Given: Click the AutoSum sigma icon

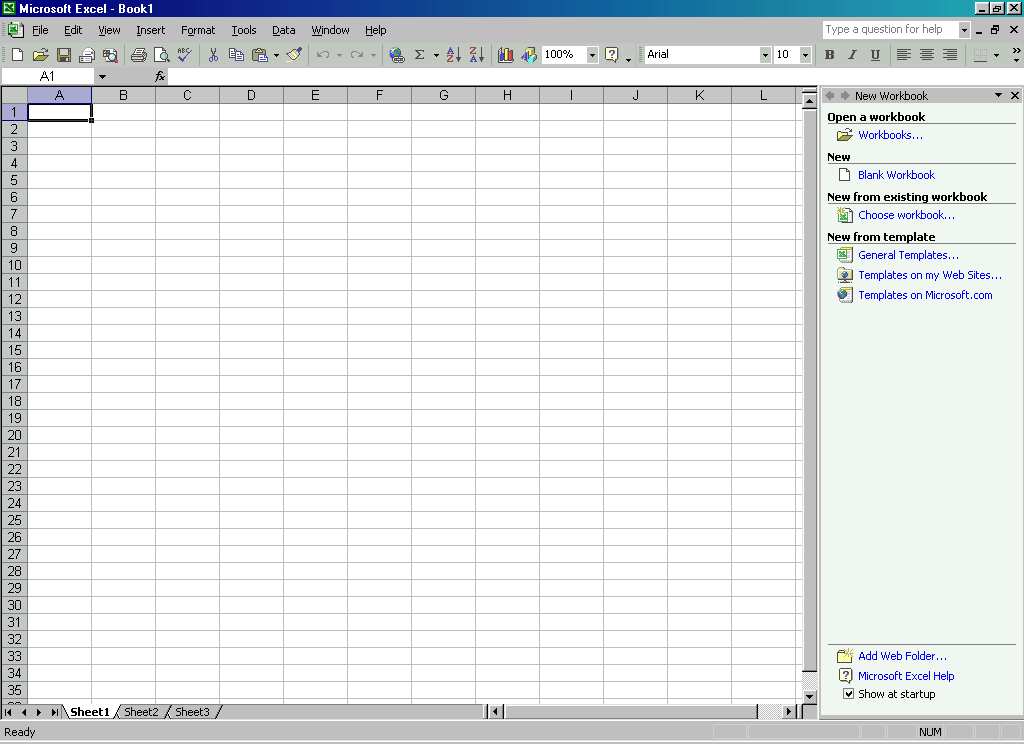Looking at the screenshot, I should coord(419,55).
